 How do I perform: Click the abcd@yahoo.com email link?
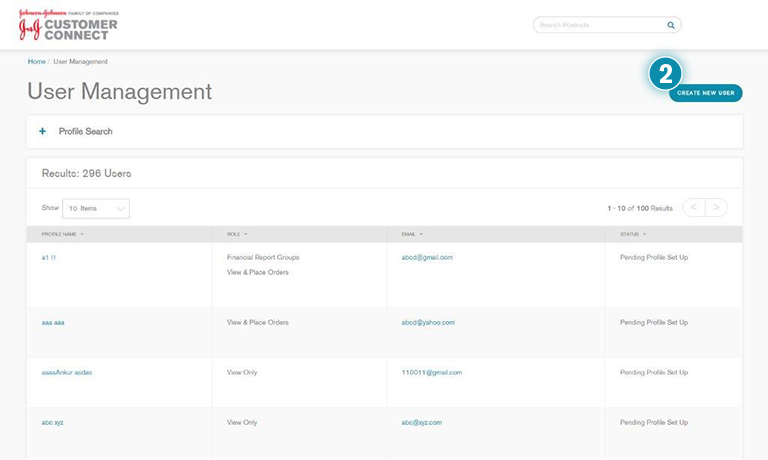point(428,322)
